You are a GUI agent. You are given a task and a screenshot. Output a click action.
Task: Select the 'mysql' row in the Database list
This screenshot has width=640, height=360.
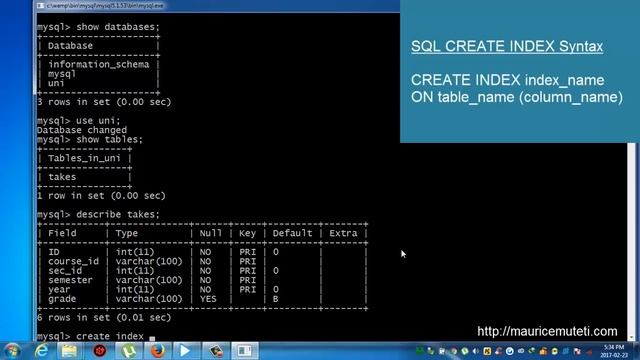click(62, 74)
